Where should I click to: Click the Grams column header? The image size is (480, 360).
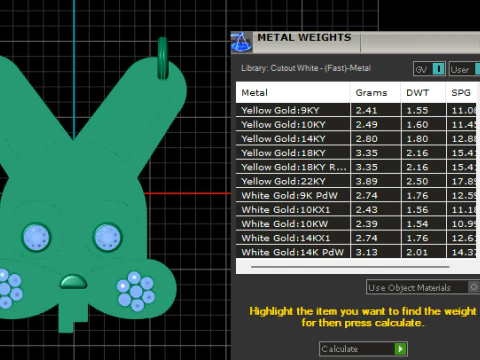pyautogui.click(x=375, y=92)
